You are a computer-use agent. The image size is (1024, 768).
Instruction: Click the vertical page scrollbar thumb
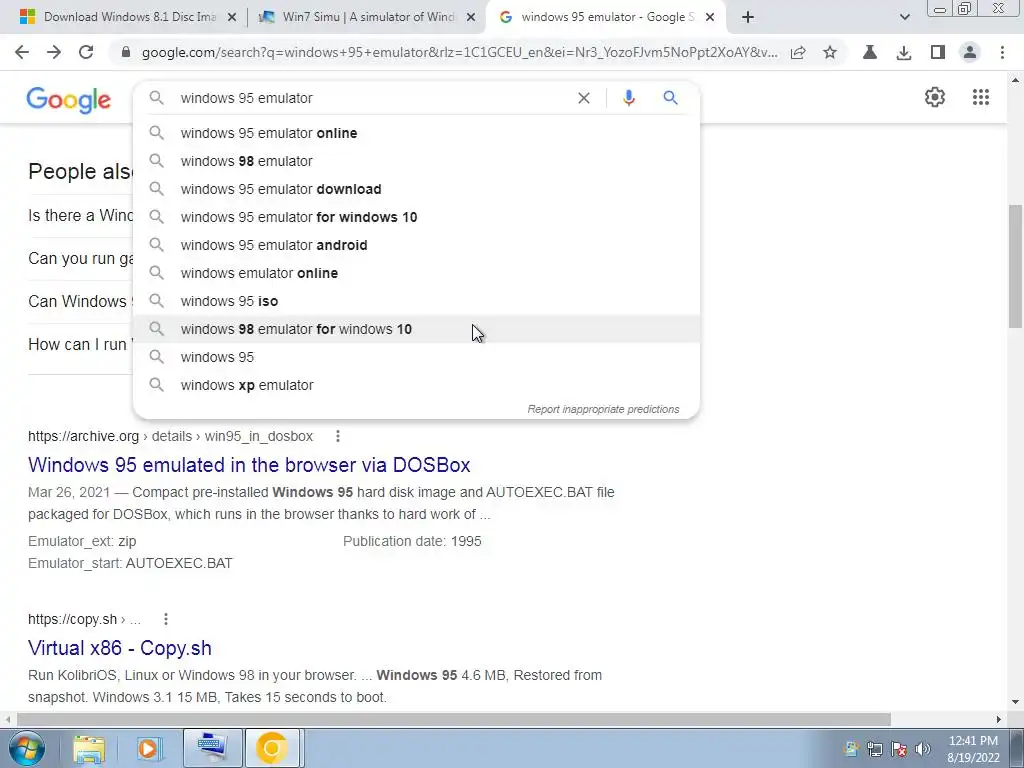[x=1015, y=266]
